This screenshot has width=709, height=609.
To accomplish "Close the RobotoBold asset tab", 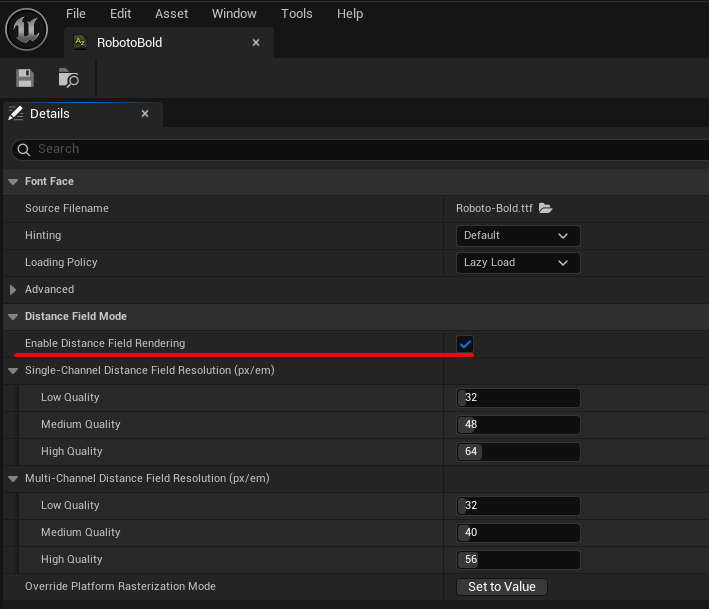I will click(256, 43).
